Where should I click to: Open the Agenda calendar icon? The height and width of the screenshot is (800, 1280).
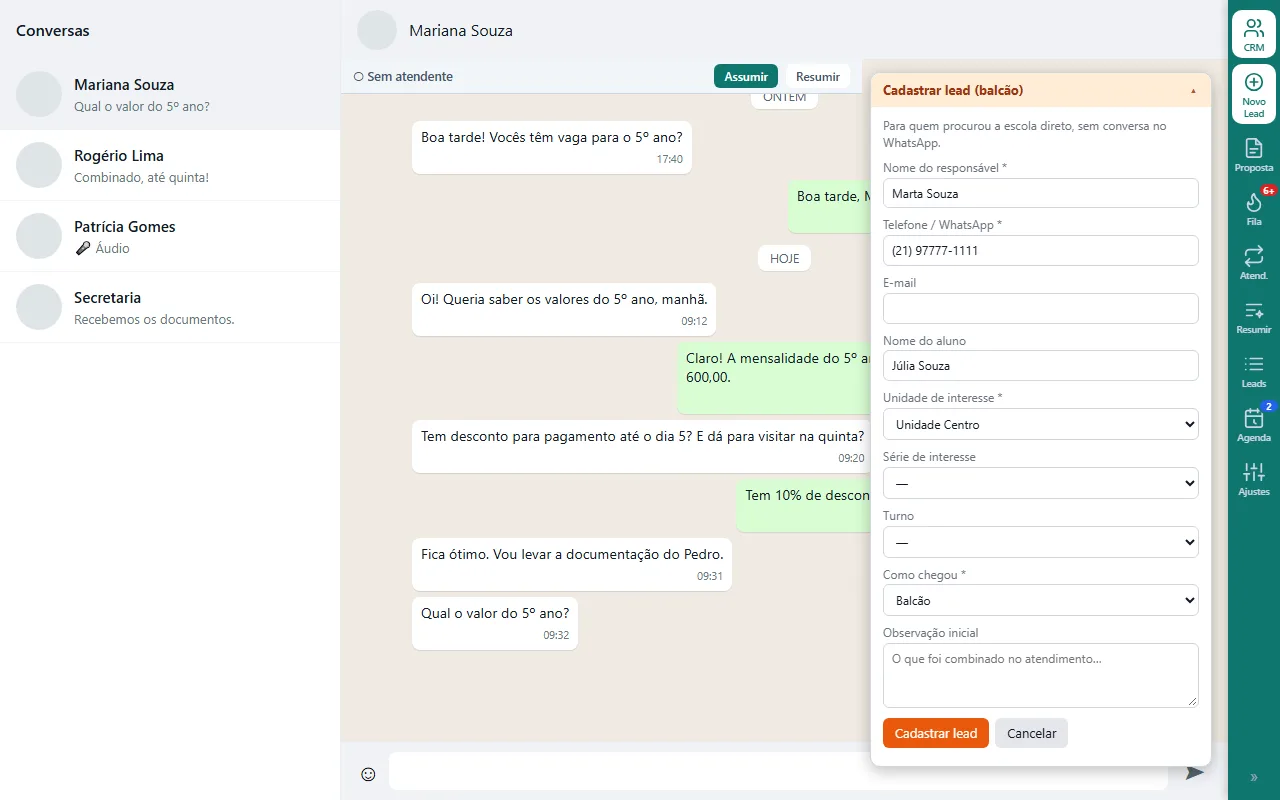click(x=1254, y=425)
